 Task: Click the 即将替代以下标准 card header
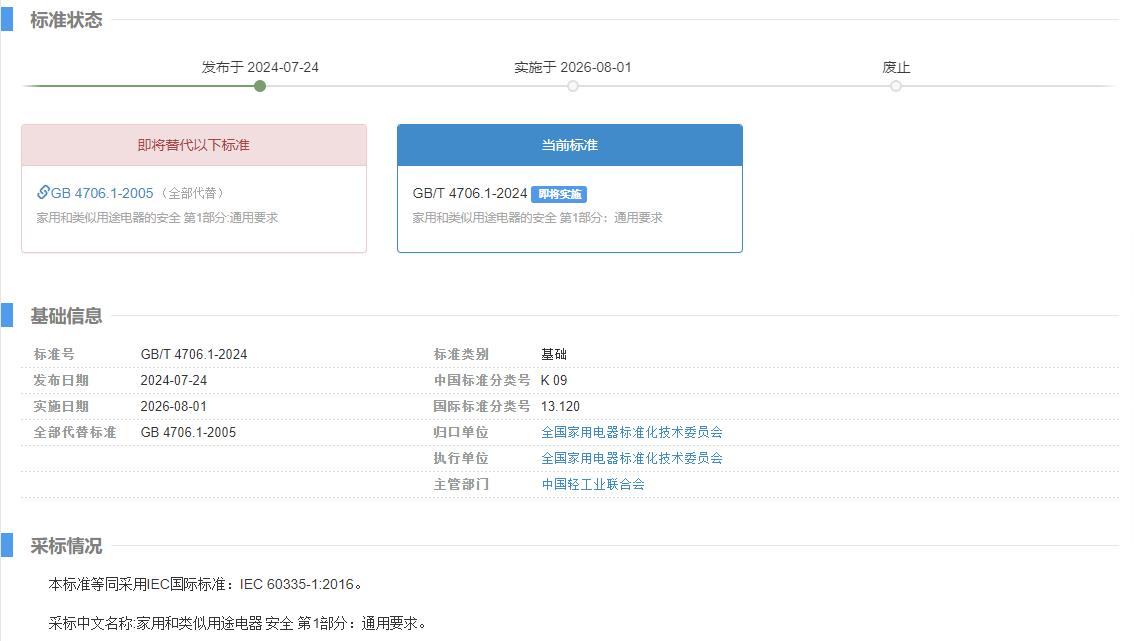click(194, 145)
